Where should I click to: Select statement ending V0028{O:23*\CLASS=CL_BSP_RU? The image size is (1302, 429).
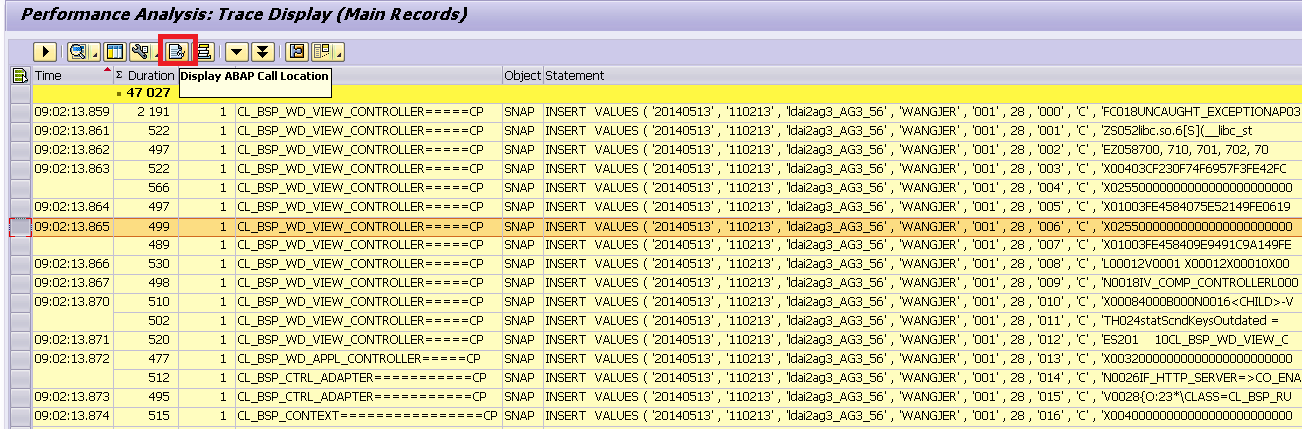click(x=922, y=396)
